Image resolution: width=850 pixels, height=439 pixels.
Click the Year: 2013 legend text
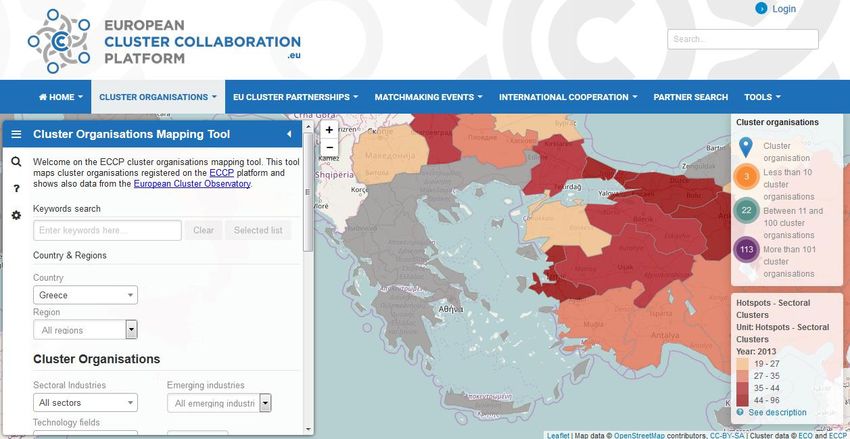click(x=756, y=351)
